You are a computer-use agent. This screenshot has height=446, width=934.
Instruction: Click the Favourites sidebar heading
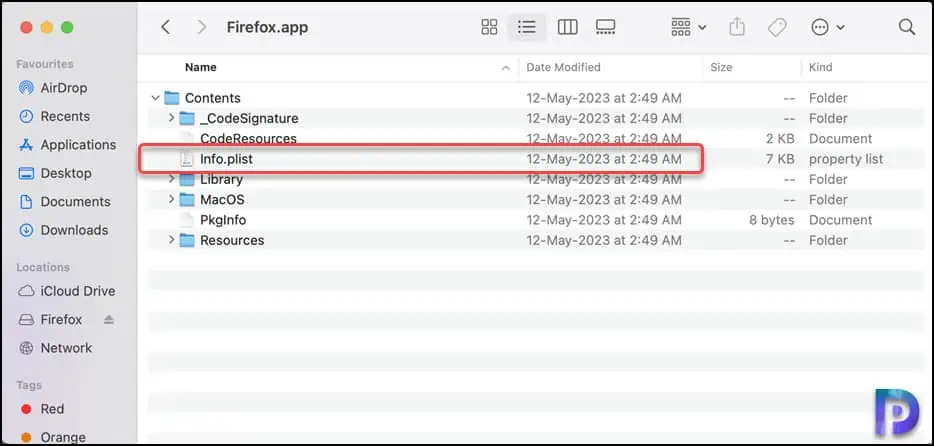point(45,64)
